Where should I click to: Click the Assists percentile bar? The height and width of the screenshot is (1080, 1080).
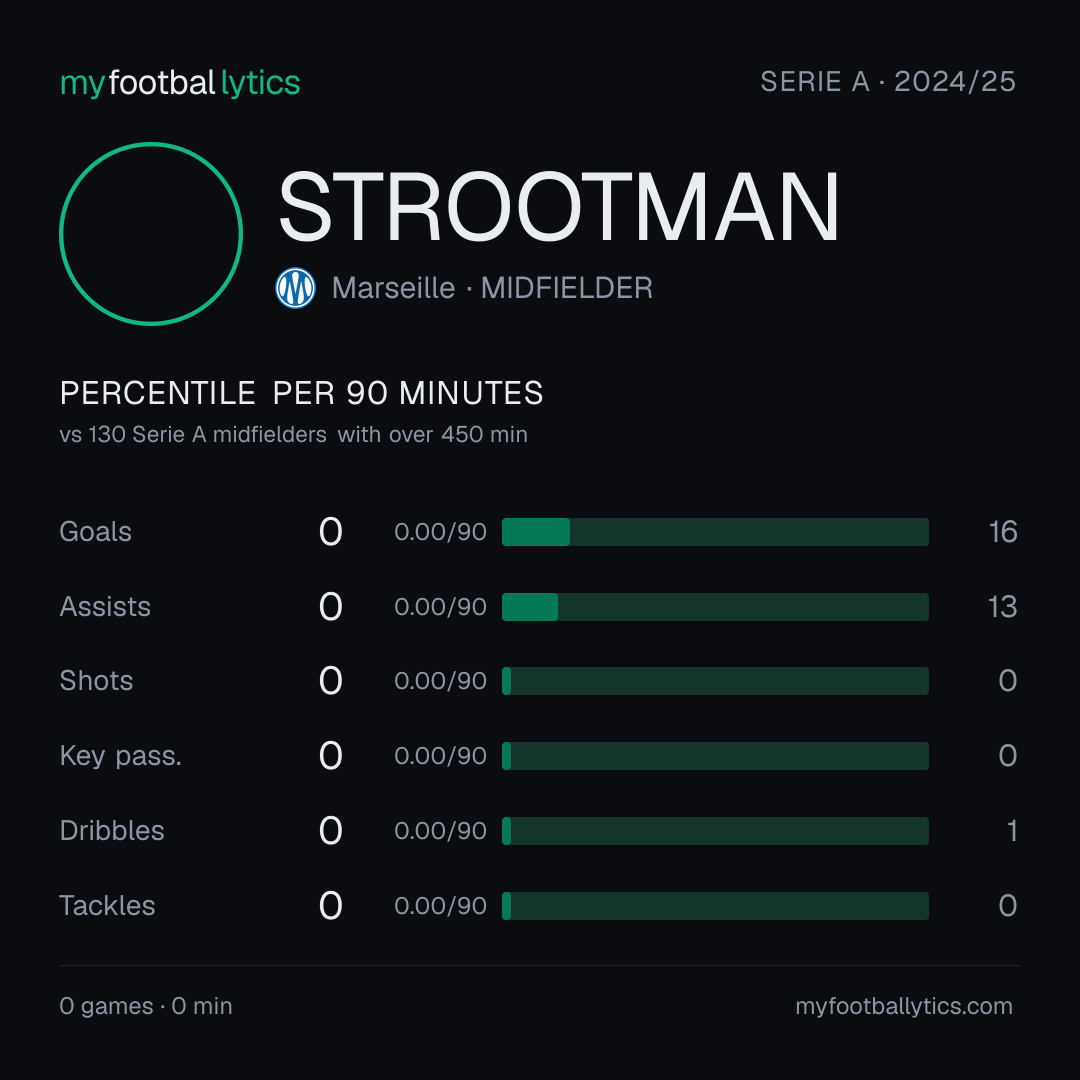pos(715,607)
